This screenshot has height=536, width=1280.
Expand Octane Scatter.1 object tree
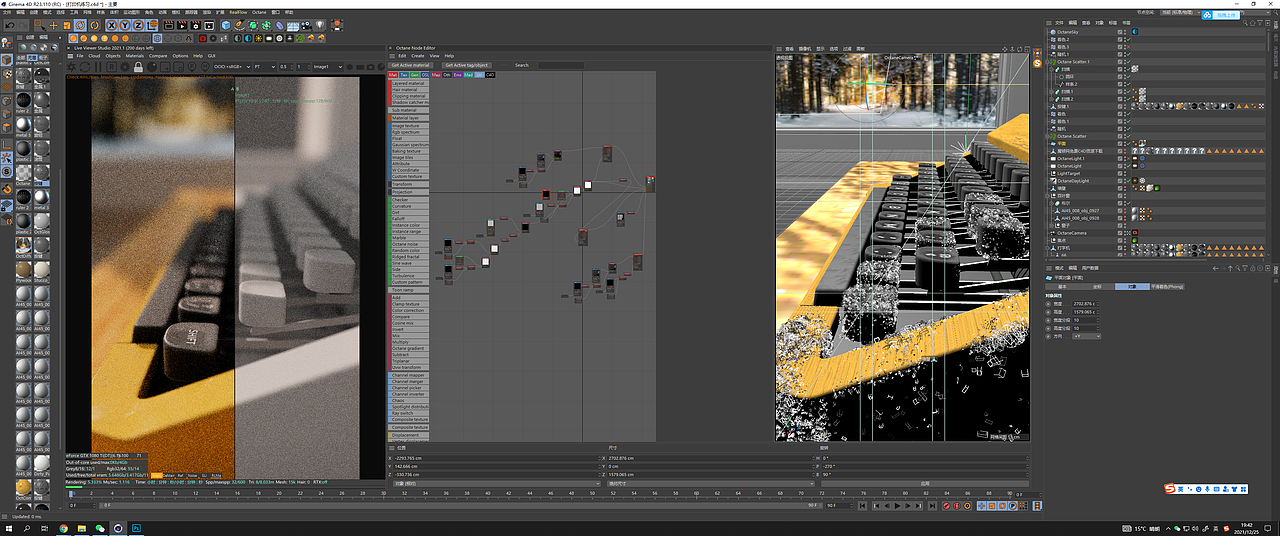coord(1047,62)
